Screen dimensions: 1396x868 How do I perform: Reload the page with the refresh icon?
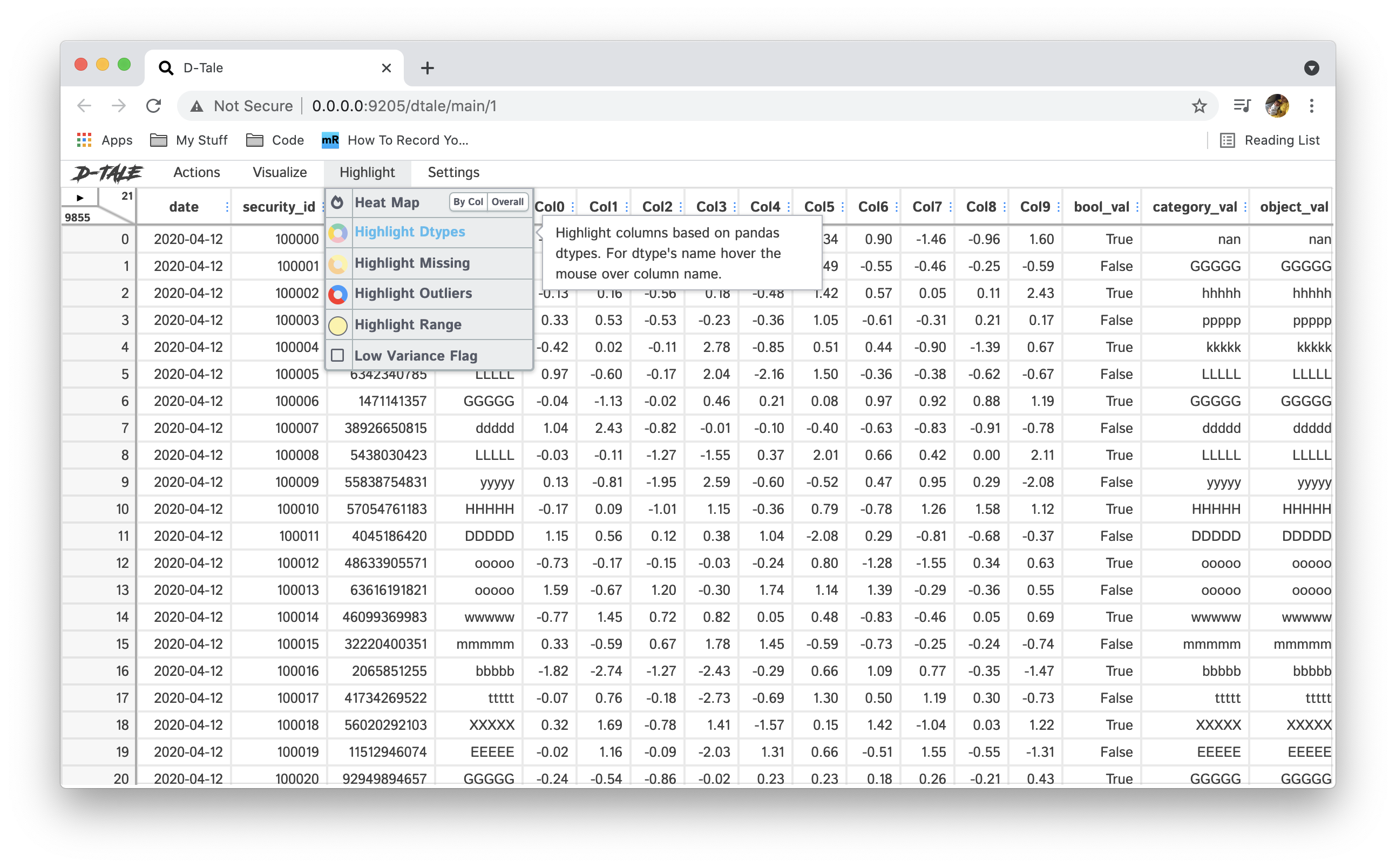point(153,106)
